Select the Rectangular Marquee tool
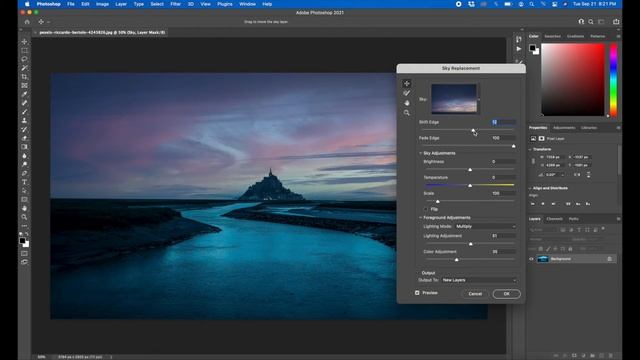Screen dimensions: 640x360 [24, 51]
